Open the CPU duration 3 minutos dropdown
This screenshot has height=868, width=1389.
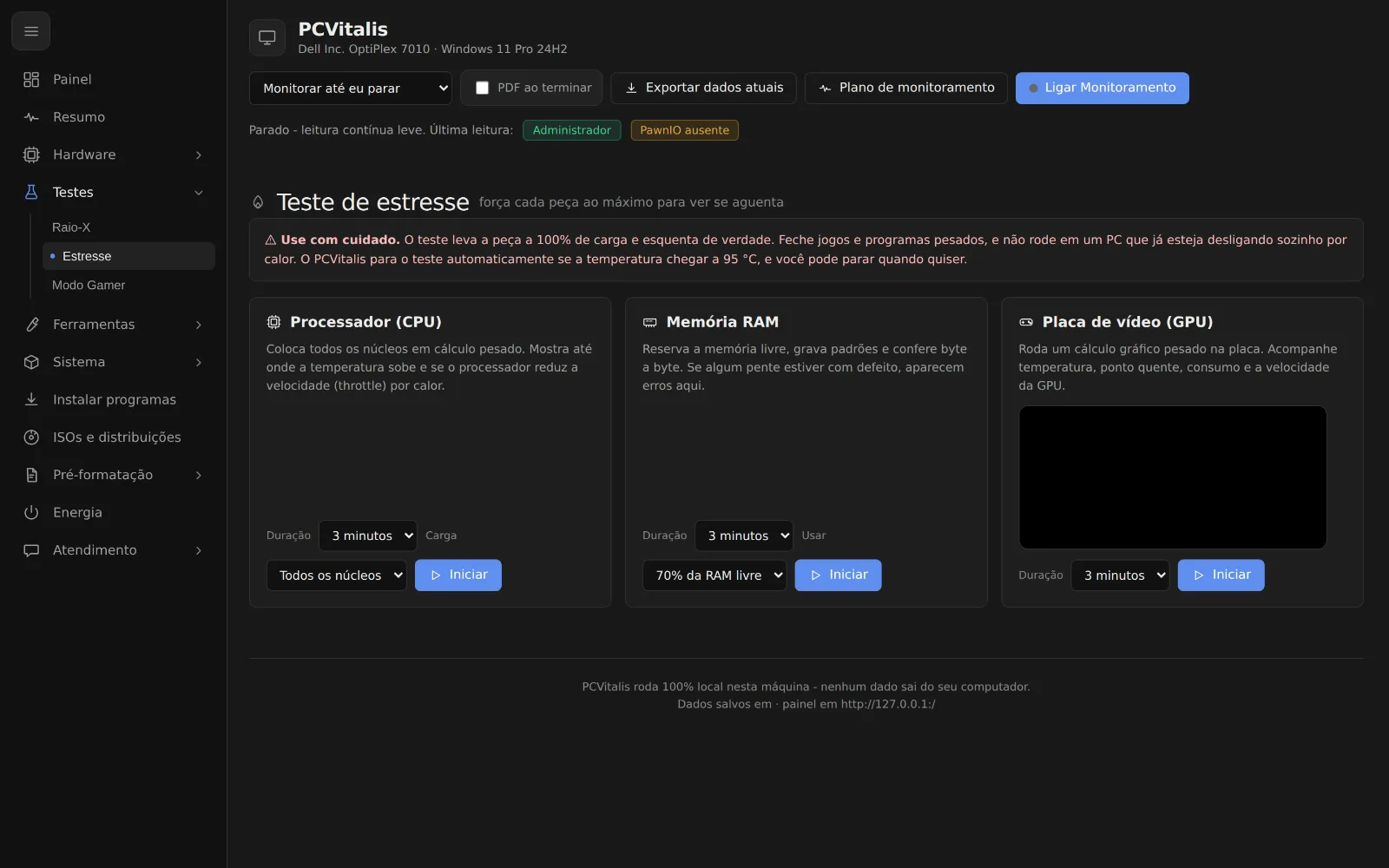tap(368, 536)
